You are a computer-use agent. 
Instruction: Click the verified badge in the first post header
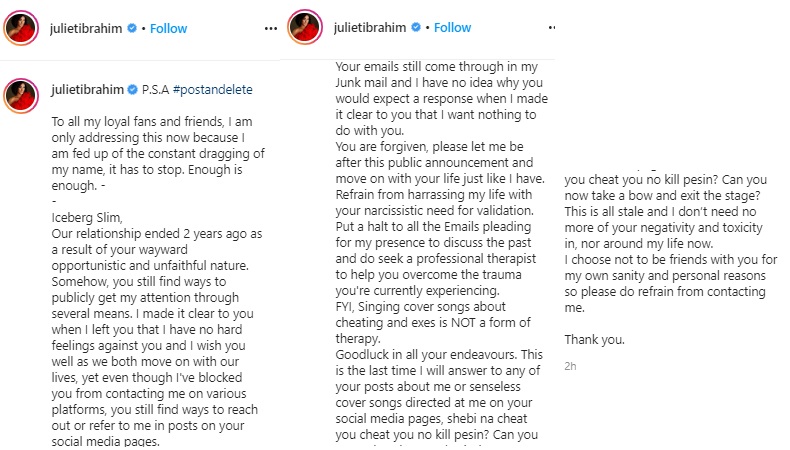click(130, 29)
